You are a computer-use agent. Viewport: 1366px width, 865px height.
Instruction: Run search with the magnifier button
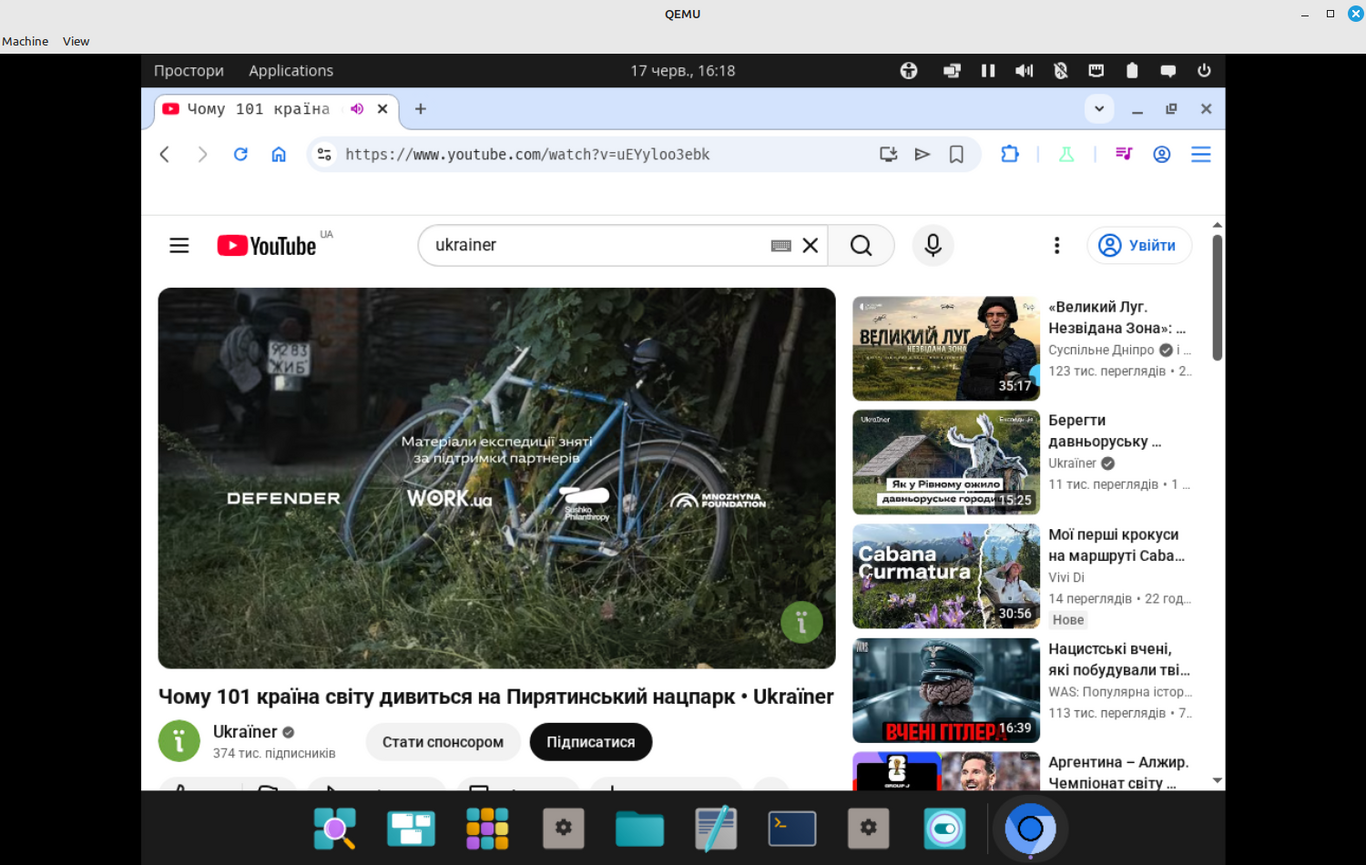tap(861, 245)
